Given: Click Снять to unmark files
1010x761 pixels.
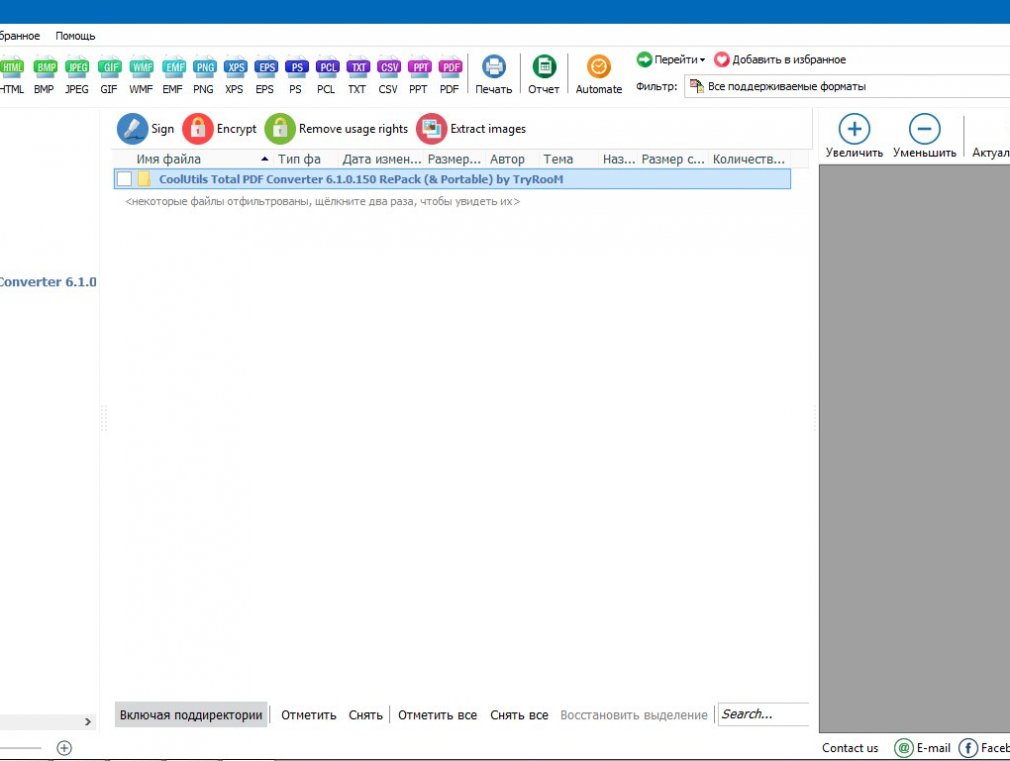Looking at the screenshot, I should [x=365, y=715].
